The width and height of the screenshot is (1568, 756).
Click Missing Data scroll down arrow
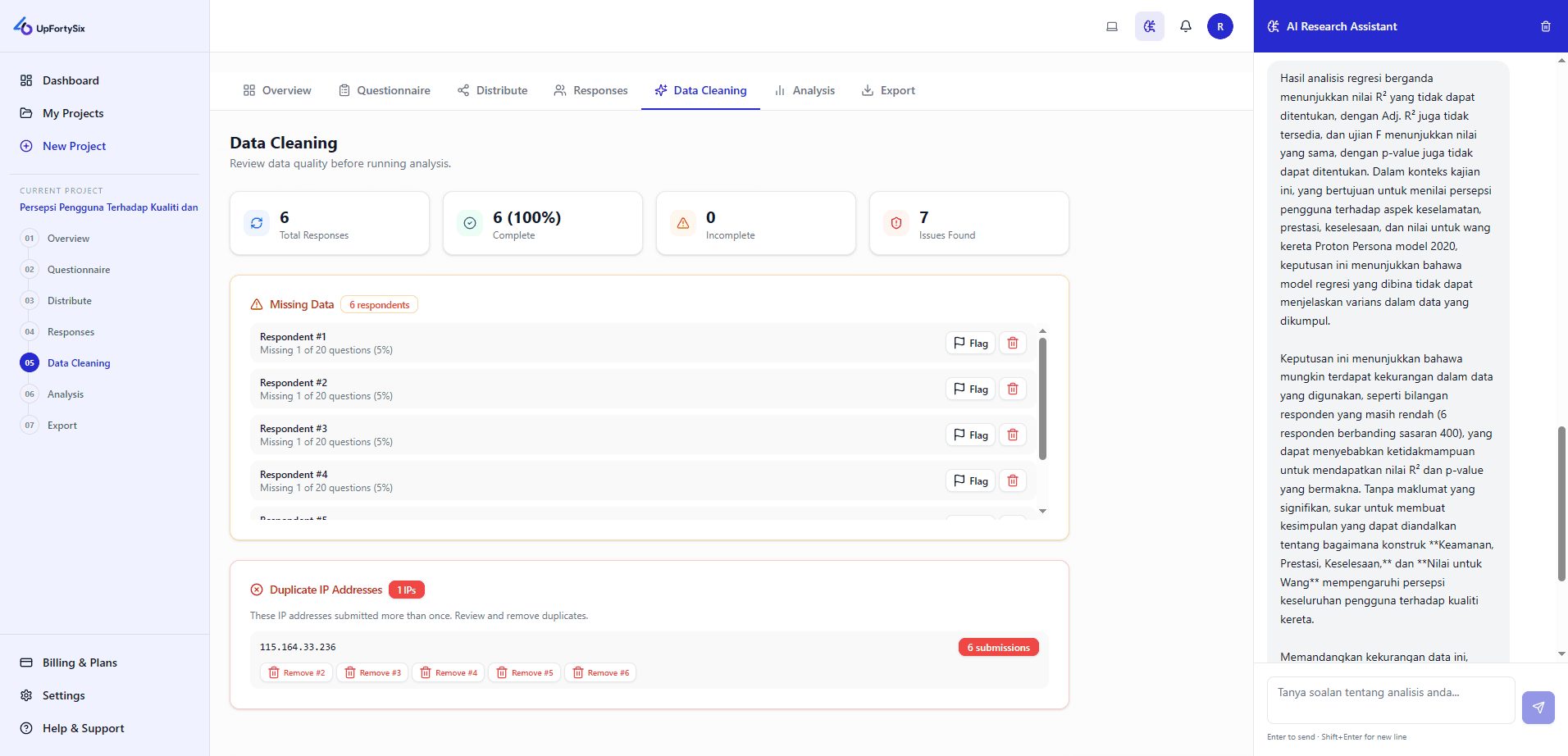click(1042, 511)
